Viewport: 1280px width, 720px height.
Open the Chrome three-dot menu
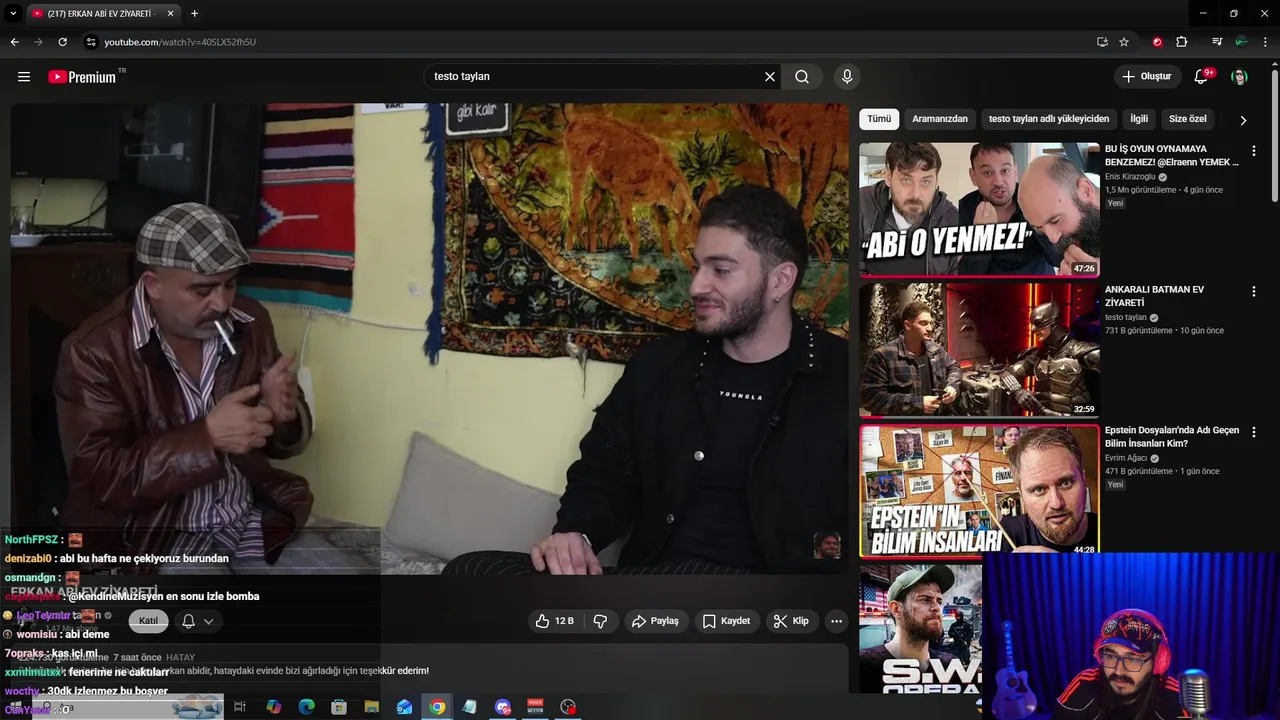coord(1266,42)
